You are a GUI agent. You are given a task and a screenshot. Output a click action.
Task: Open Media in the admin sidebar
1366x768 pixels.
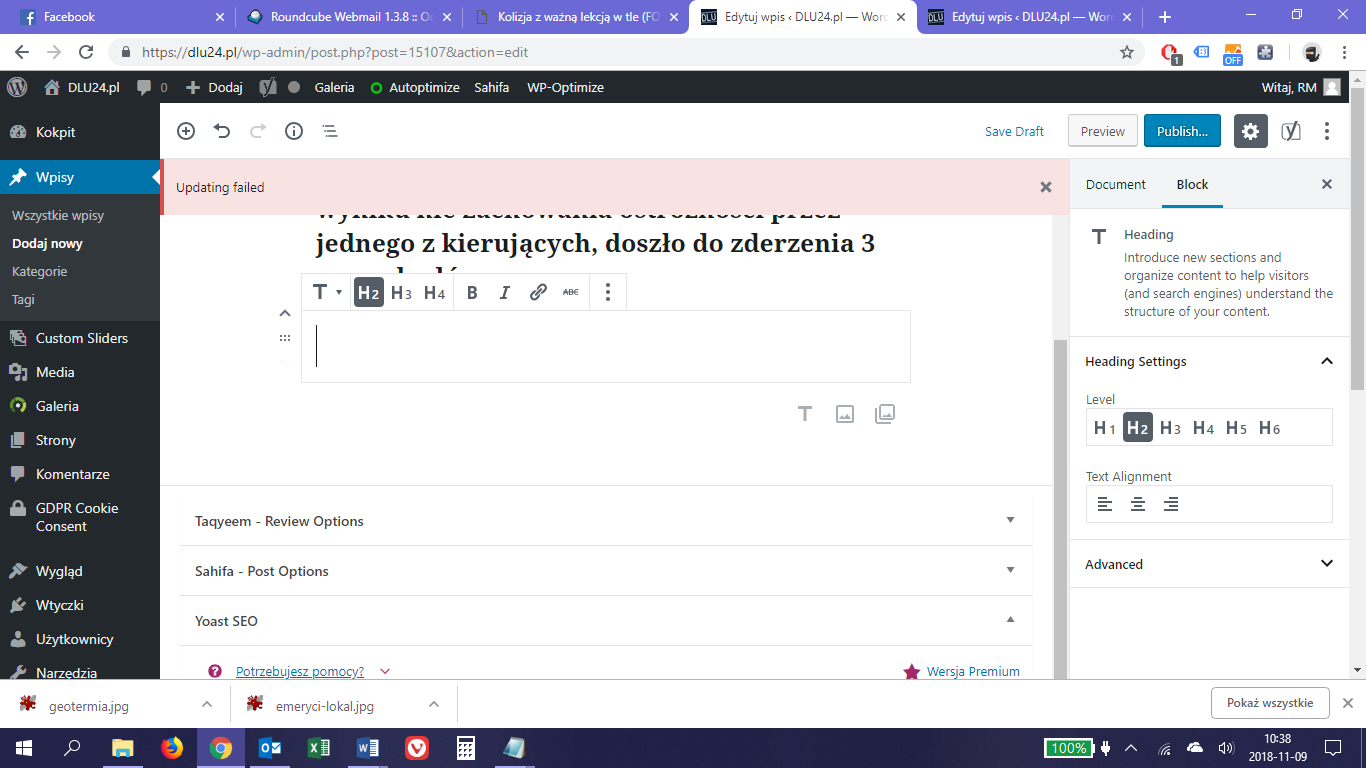click(x=55, y=372)
